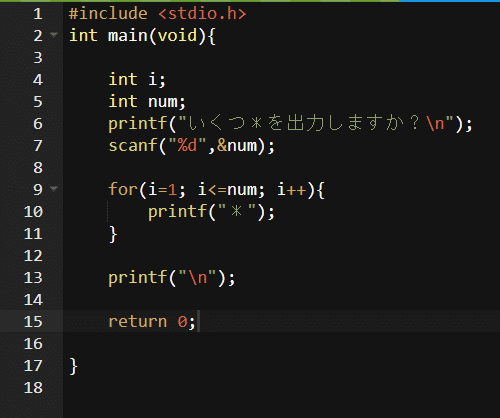Place the cursor in the printf("＊"); line
Screen dimensions: 500x418
(211, 212)
